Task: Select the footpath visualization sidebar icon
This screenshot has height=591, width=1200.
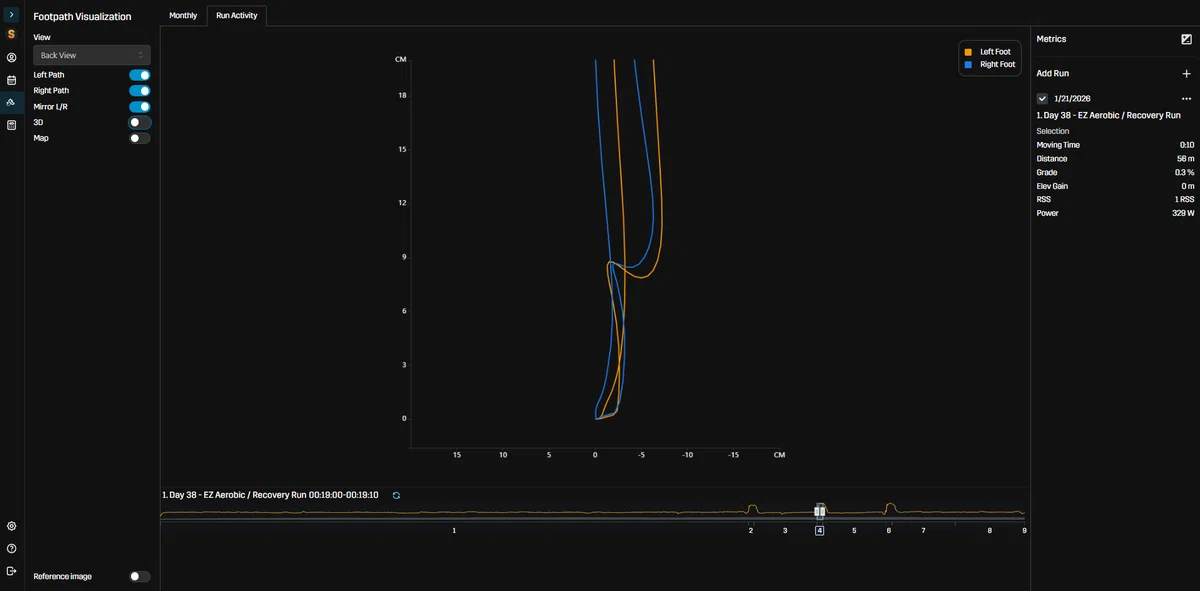Action: [12, 102]
